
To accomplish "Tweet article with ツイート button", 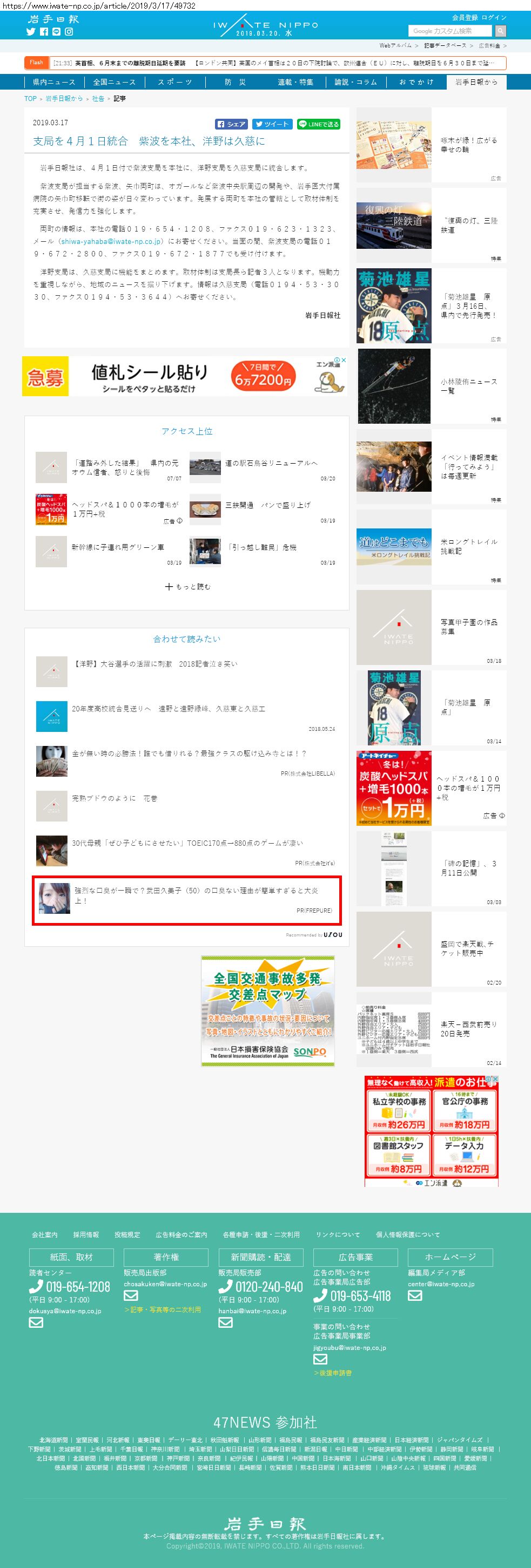I will [272, 124].
